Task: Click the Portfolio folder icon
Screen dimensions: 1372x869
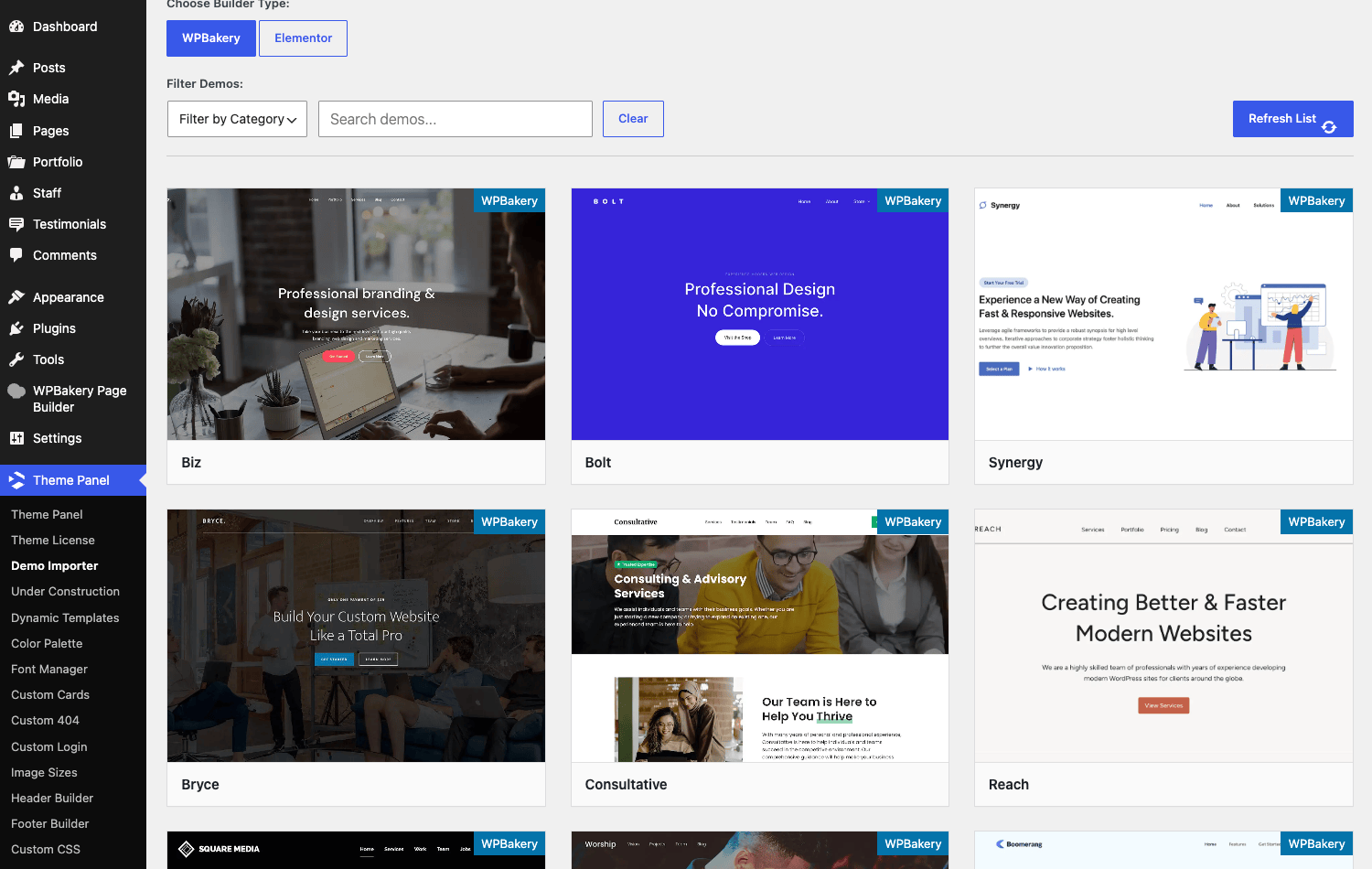Action: (16, 162)
